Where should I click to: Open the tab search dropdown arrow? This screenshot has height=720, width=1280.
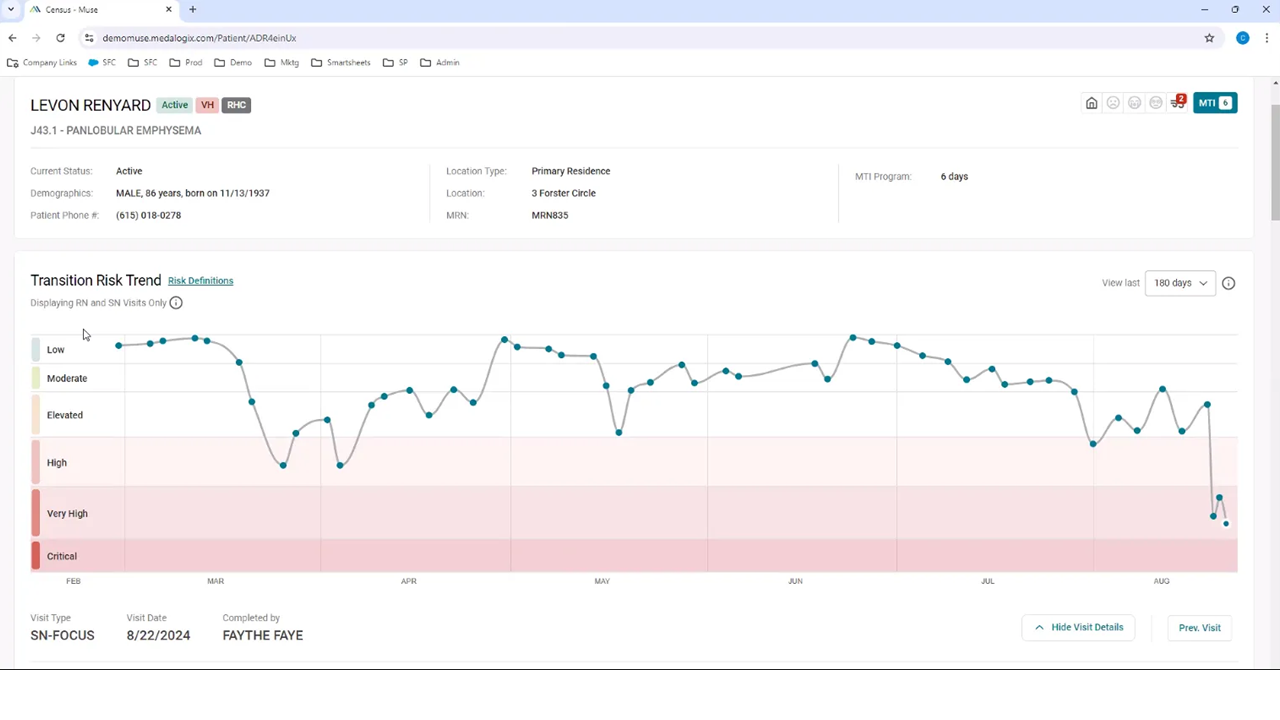pos(10,10)
